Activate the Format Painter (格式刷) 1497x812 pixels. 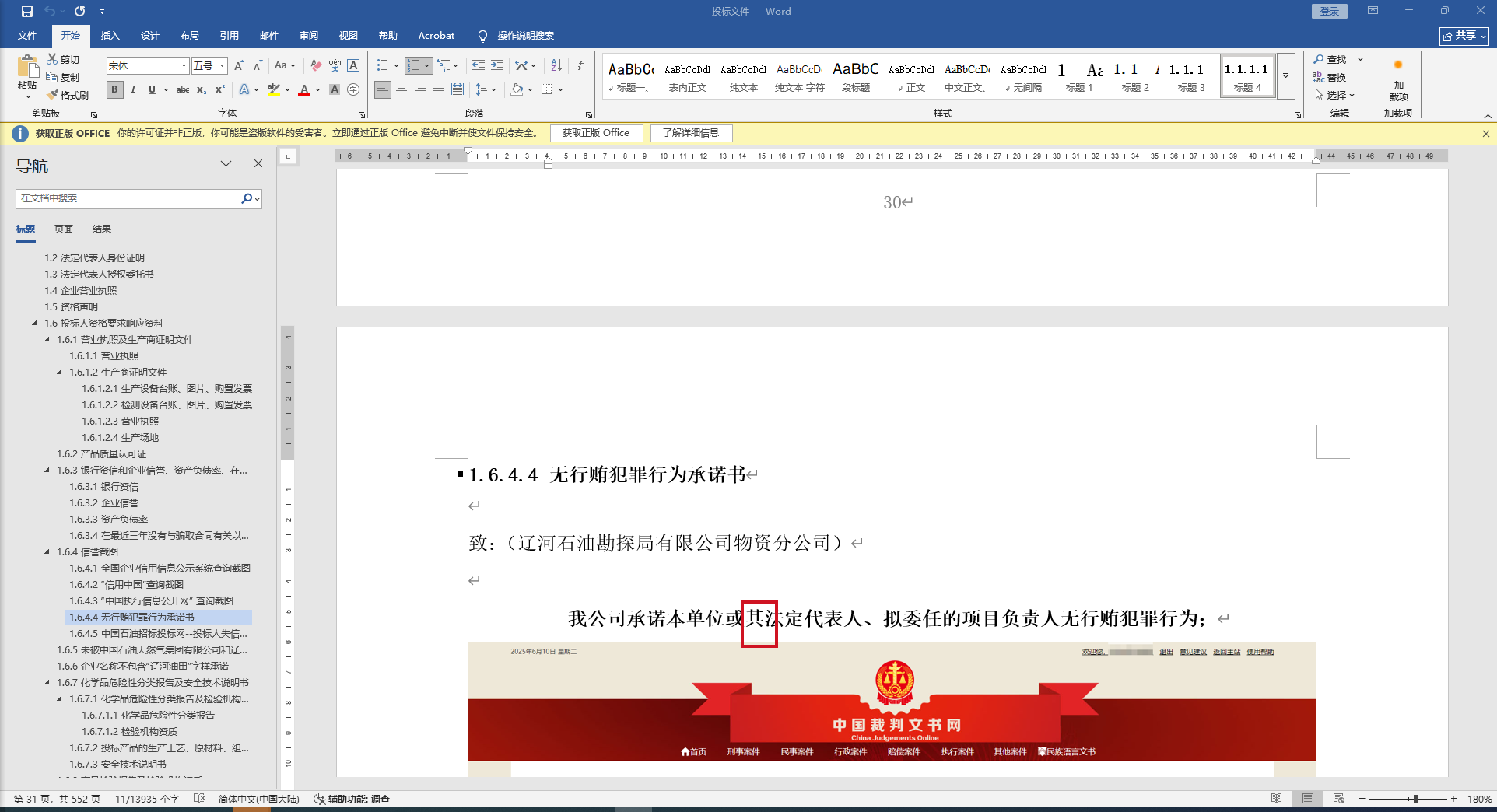pos(68,95)
